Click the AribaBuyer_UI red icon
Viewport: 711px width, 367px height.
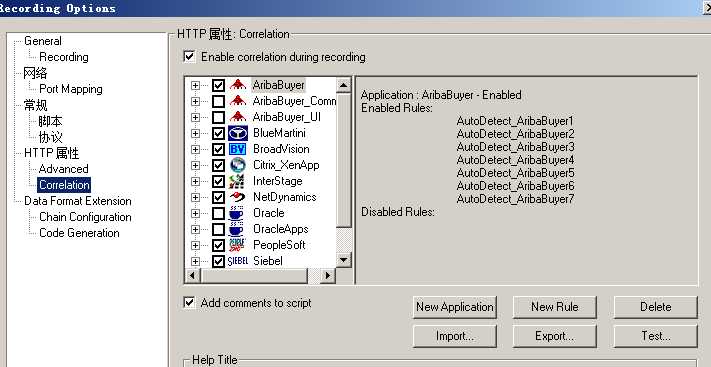[238, 117]
